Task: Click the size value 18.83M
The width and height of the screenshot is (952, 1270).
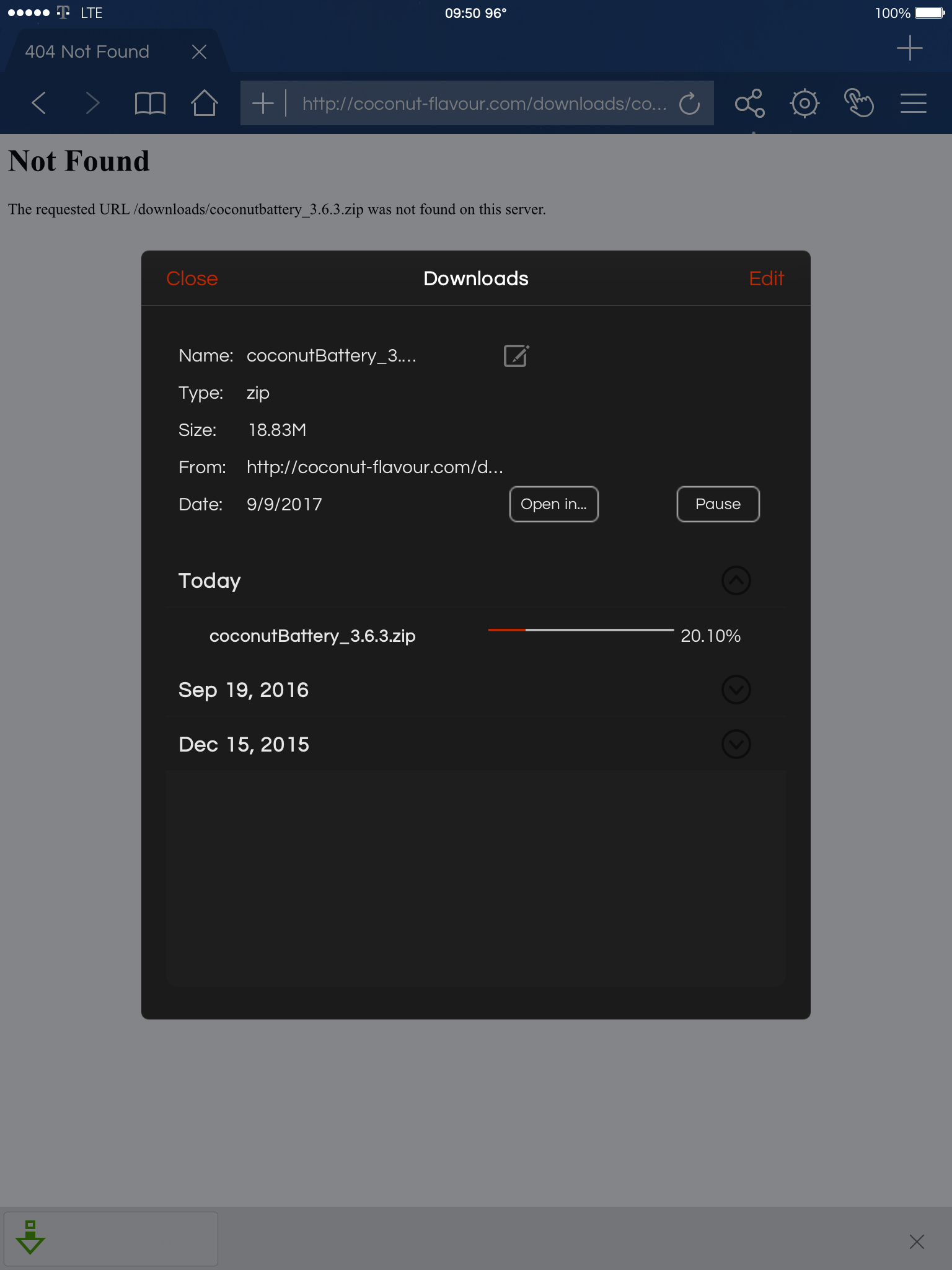Action: [x=277, y=430]
